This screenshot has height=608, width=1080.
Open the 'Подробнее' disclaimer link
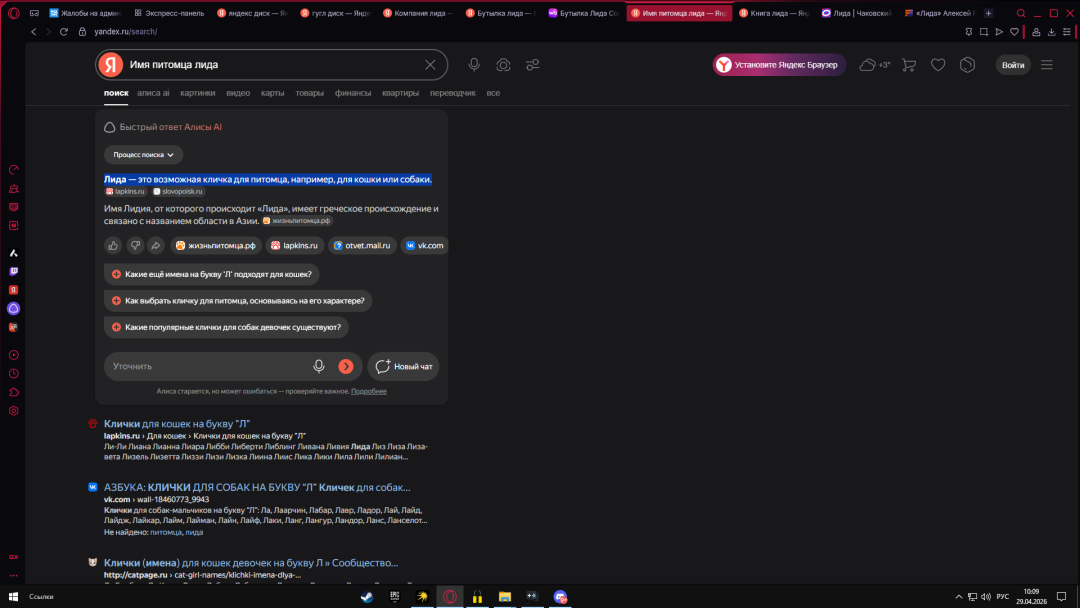coord(368,391)
